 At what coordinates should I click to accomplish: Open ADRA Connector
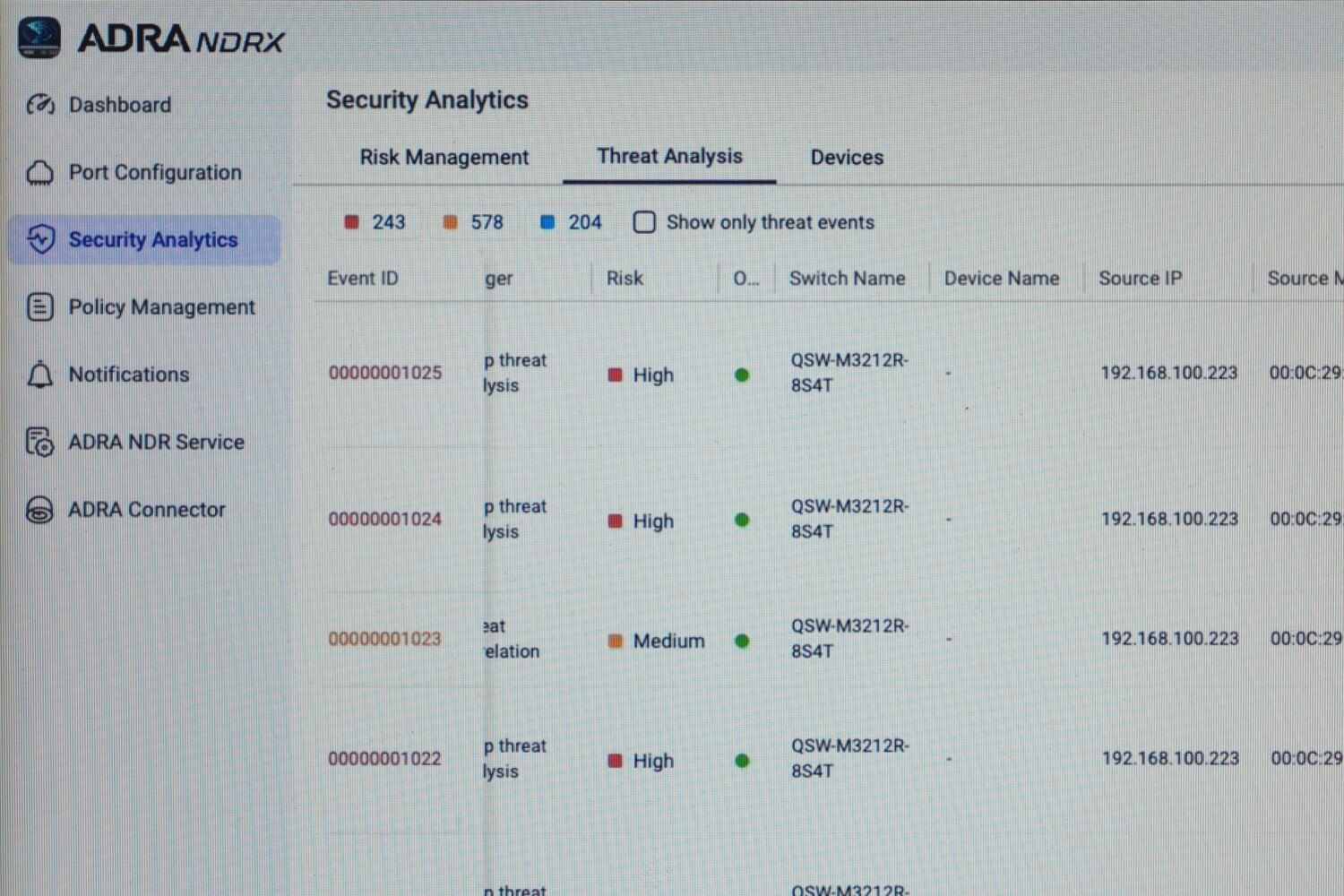click(147, 510)
